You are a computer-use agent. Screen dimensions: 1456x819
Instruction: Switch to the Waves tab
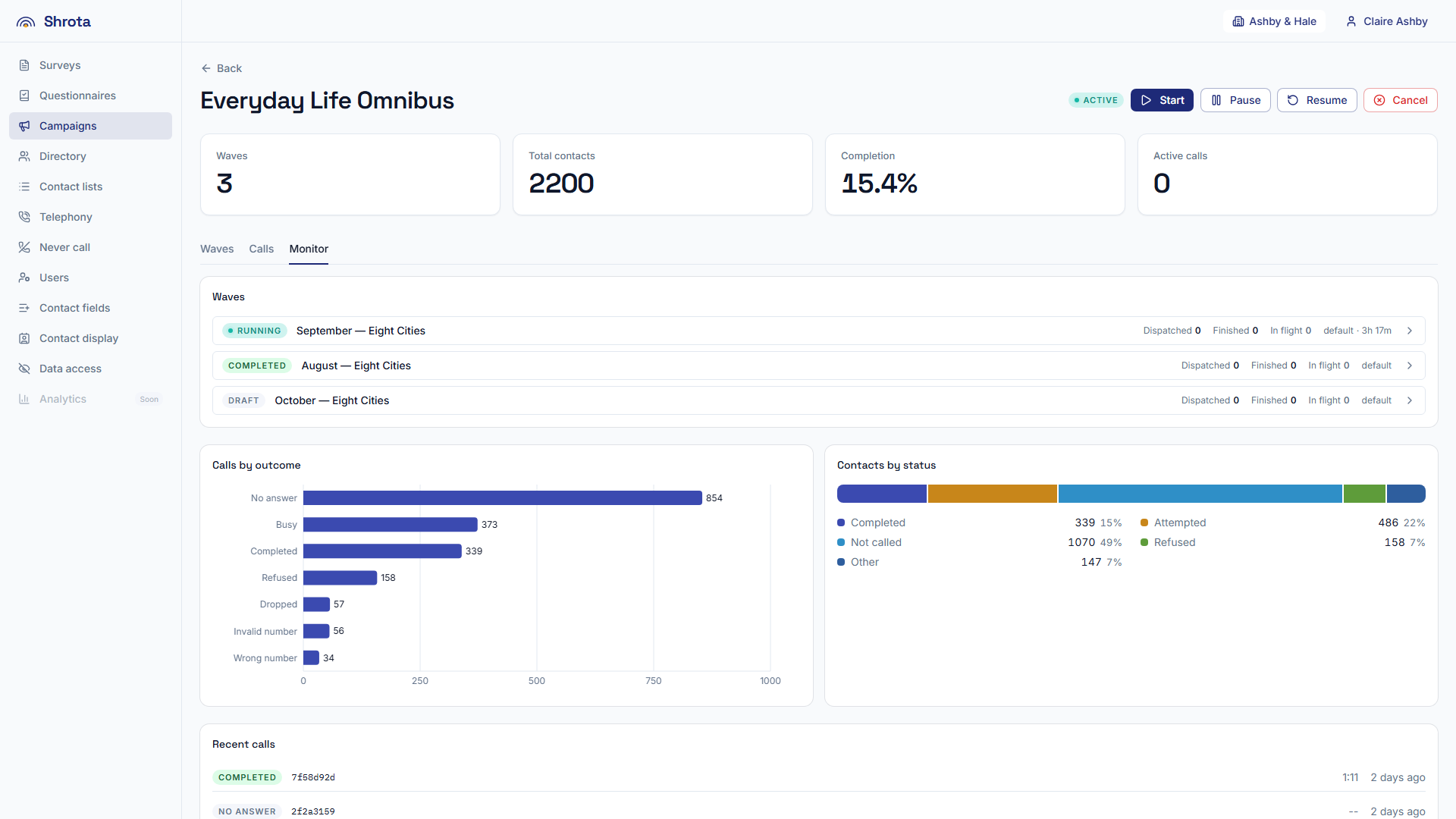217,249
